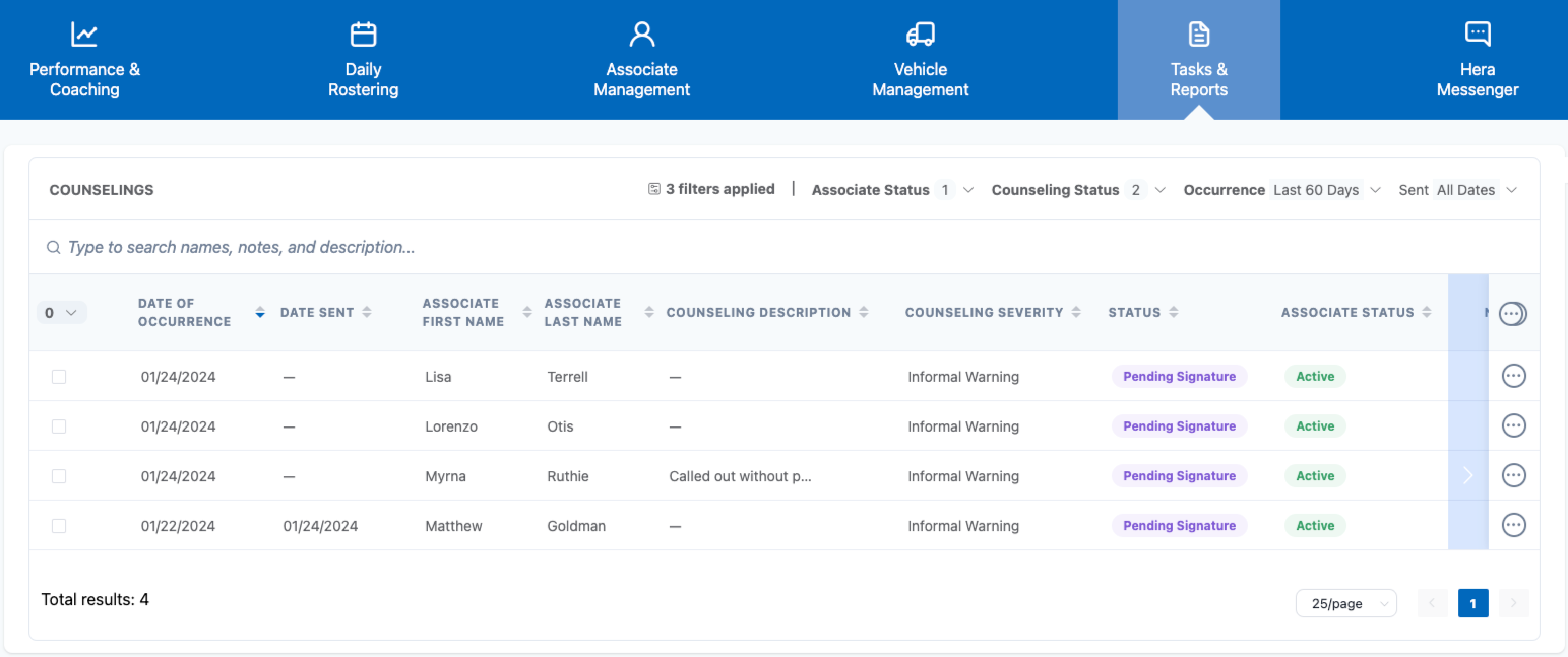Open row actions menu for Matthew Goldman
Viewport: 1568px width, 657px height.
coord(1513,525)
